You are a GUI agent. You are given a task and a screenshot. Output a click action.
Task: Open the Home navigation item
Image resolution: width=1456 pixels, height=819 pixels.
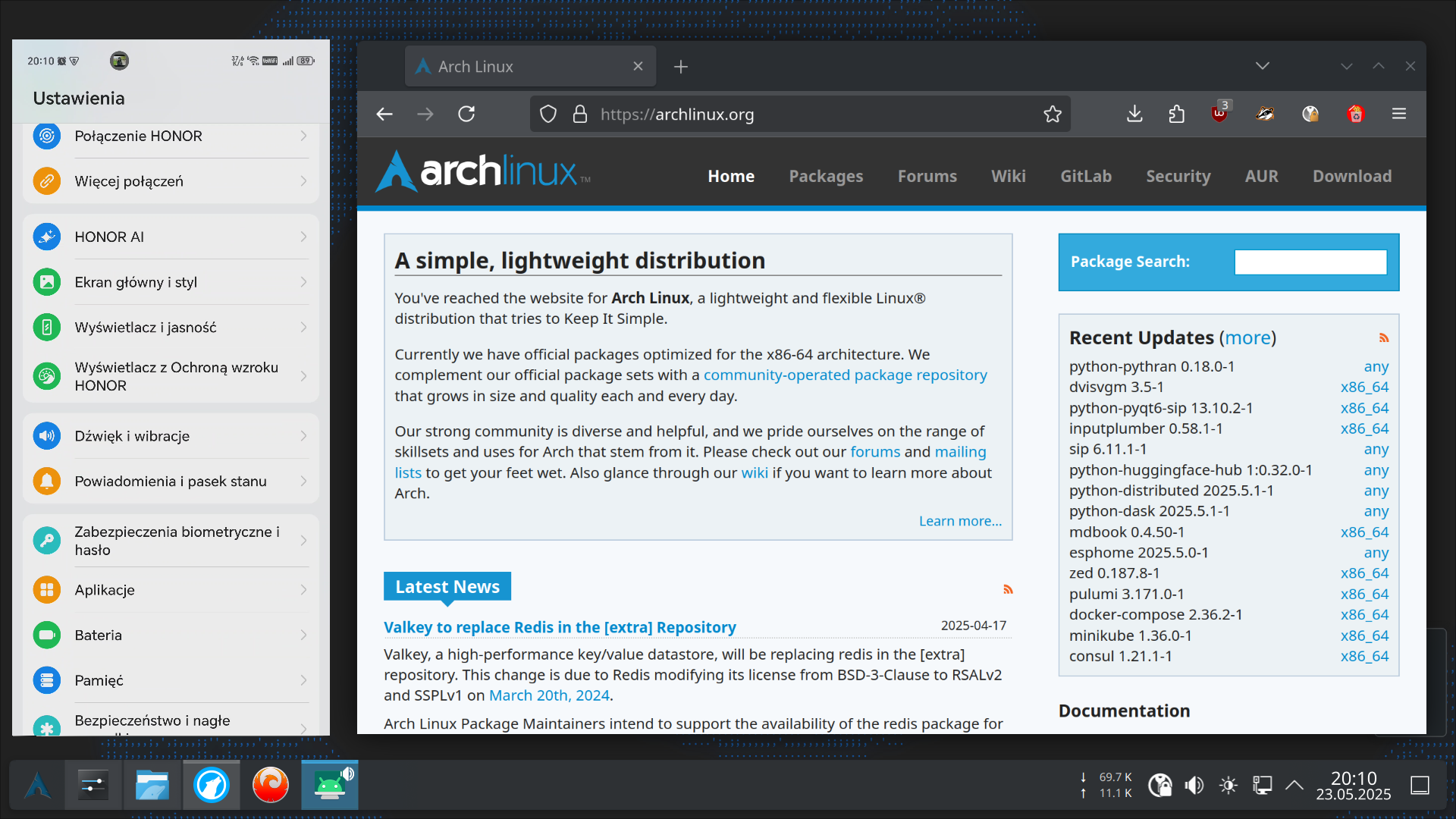pos(731,176)
